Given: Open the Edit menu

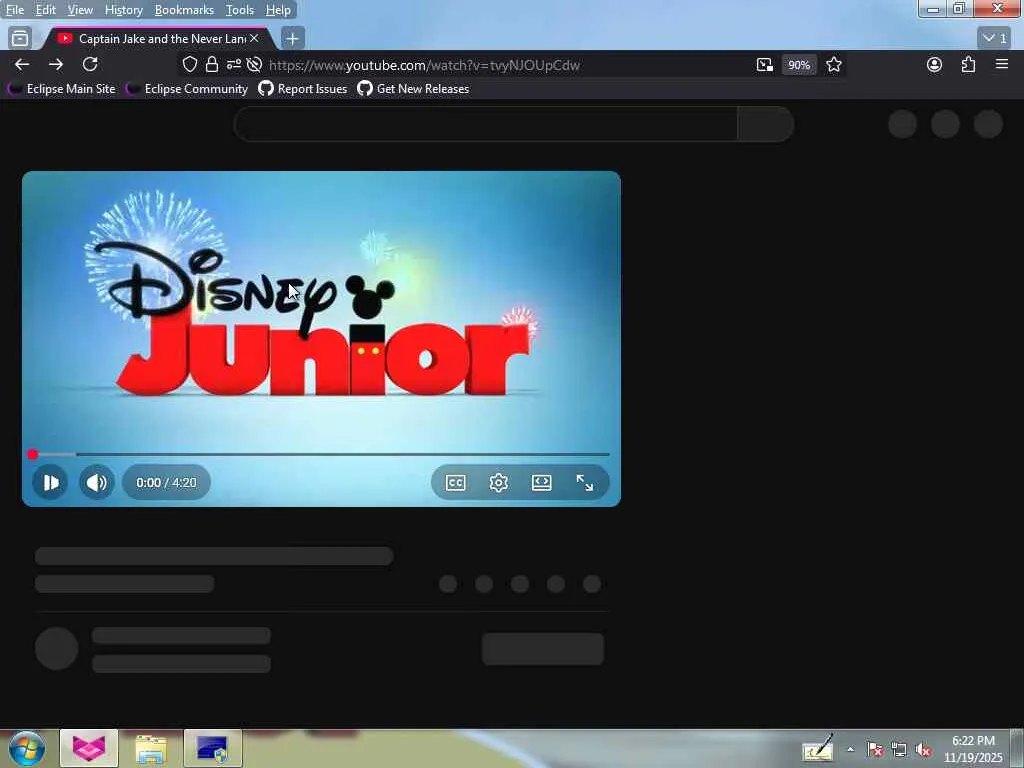Looking at the screenshot, I should point(45,10).
